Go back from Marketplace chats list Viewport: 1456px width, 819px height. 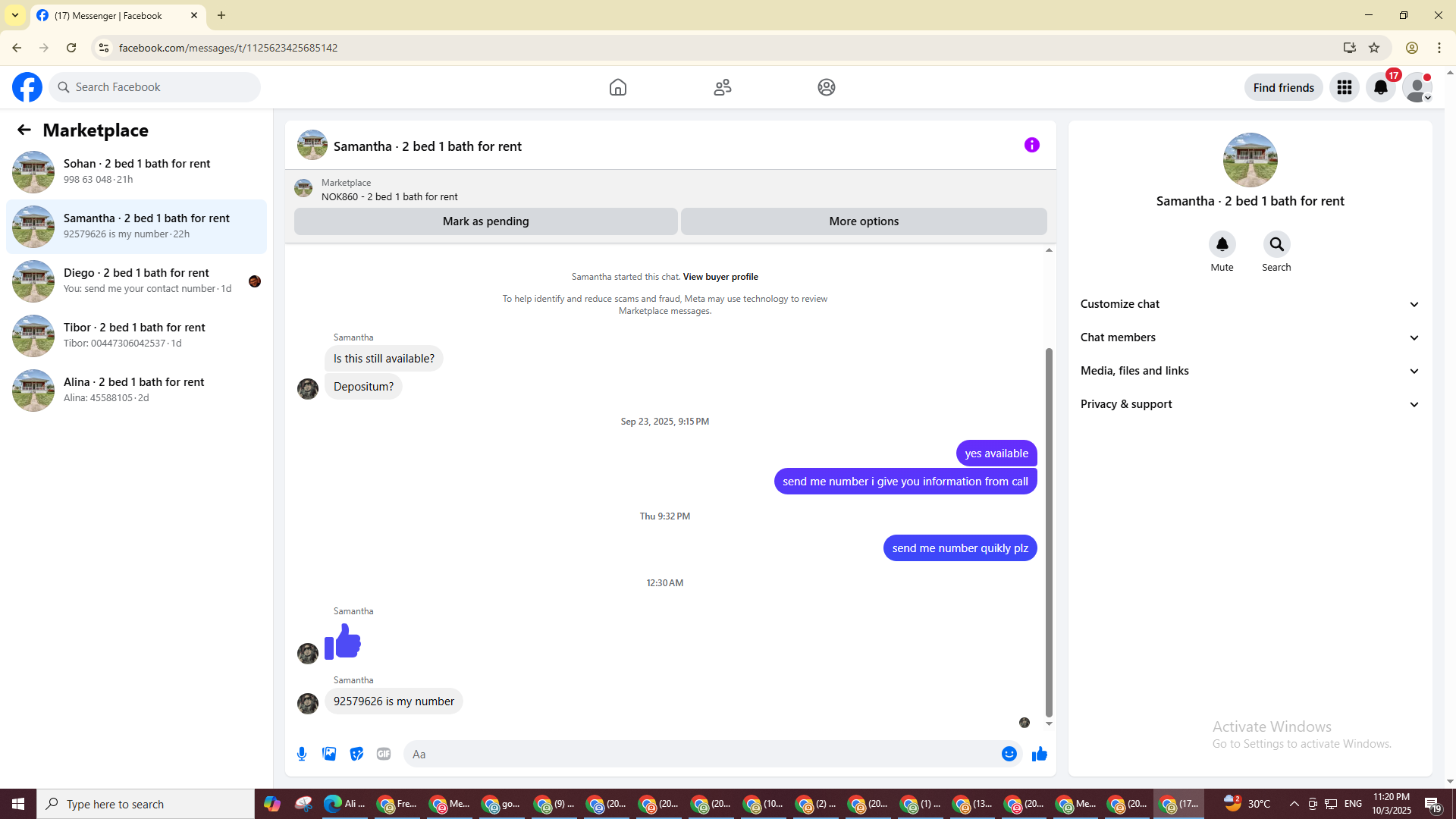24,130
